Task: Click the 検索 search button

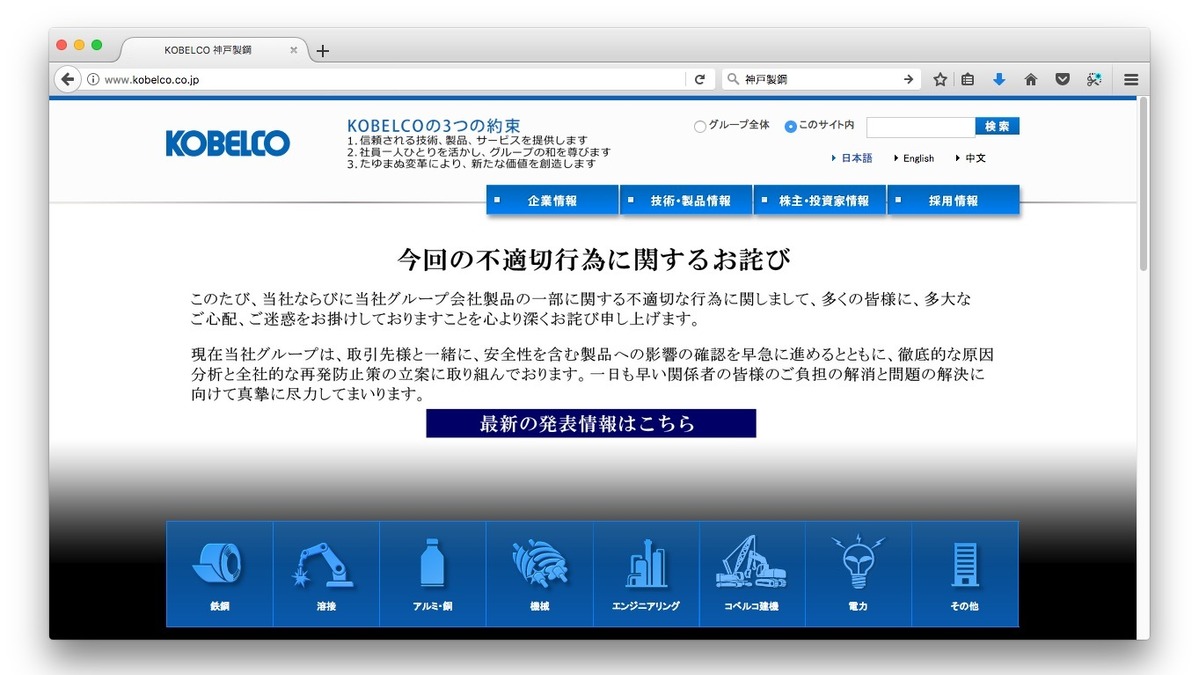Action: tap(997, 126)
